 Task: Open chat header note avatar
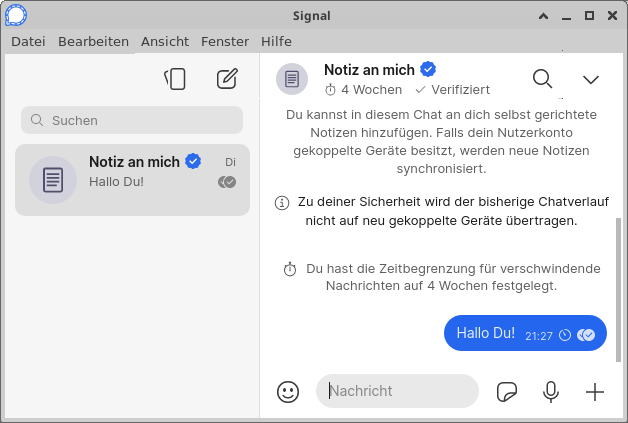pos(292,79)
